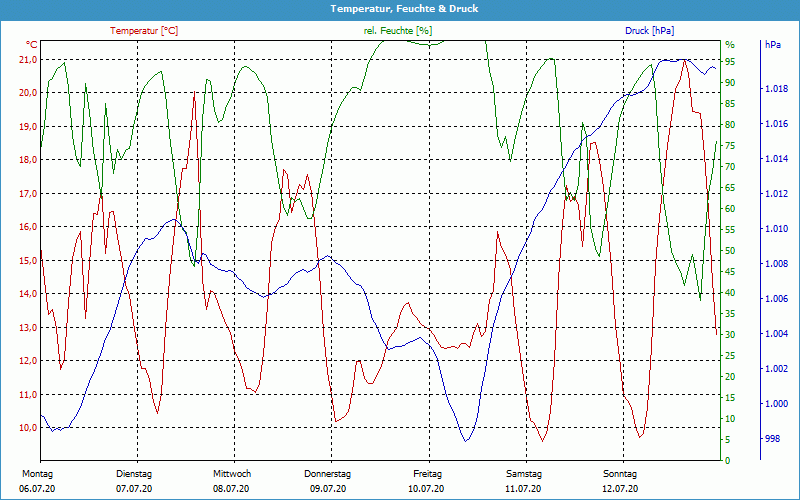Viewport: 800px width, 500px height.
Task: Click the 1.004 pressure axis value
Action: 776,334
